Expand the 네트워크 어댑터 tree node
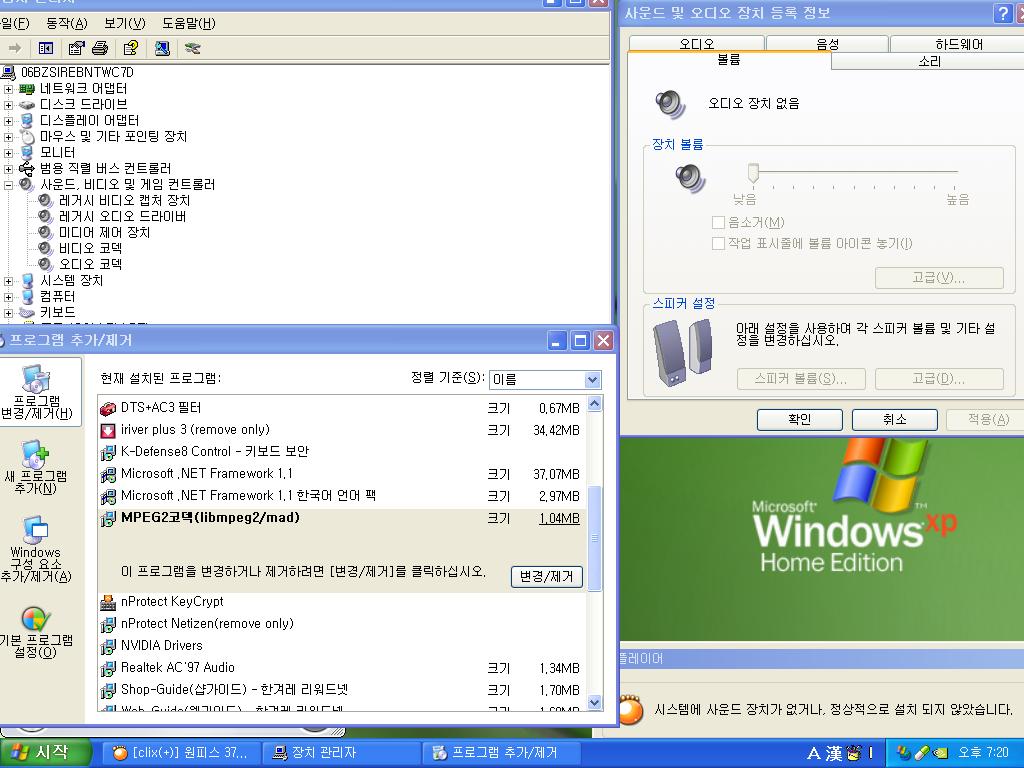Screen dimensions: 1024x768 [x=8, y=89]
